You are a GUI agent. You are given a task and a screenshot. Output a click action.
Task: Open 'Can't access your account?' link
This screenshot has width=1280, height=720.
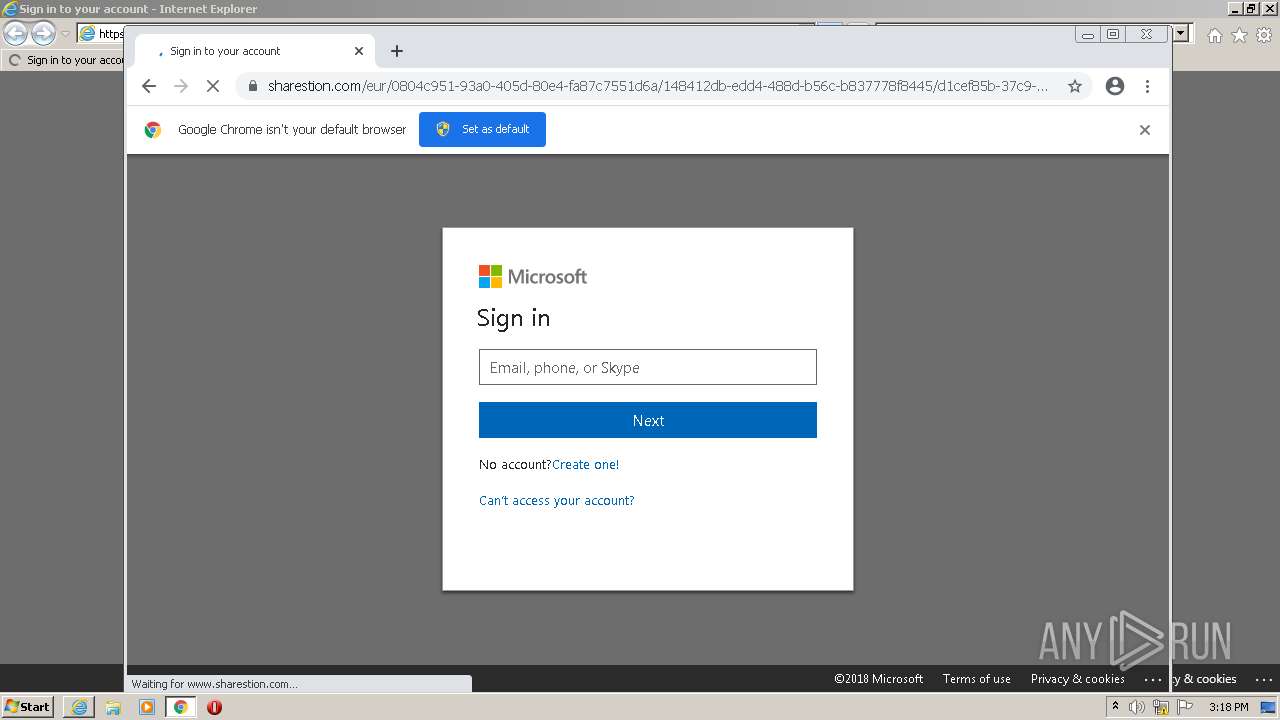tap(557, 500)
